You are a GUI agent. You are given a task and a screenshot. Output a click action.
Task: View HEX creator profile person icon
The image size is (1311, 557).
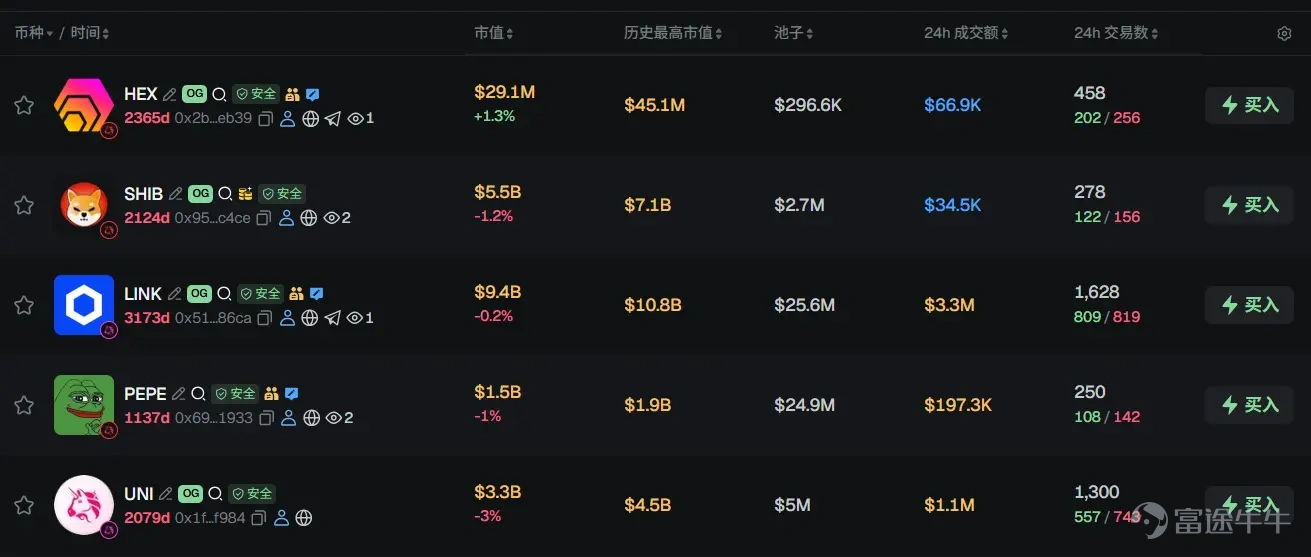288,118
